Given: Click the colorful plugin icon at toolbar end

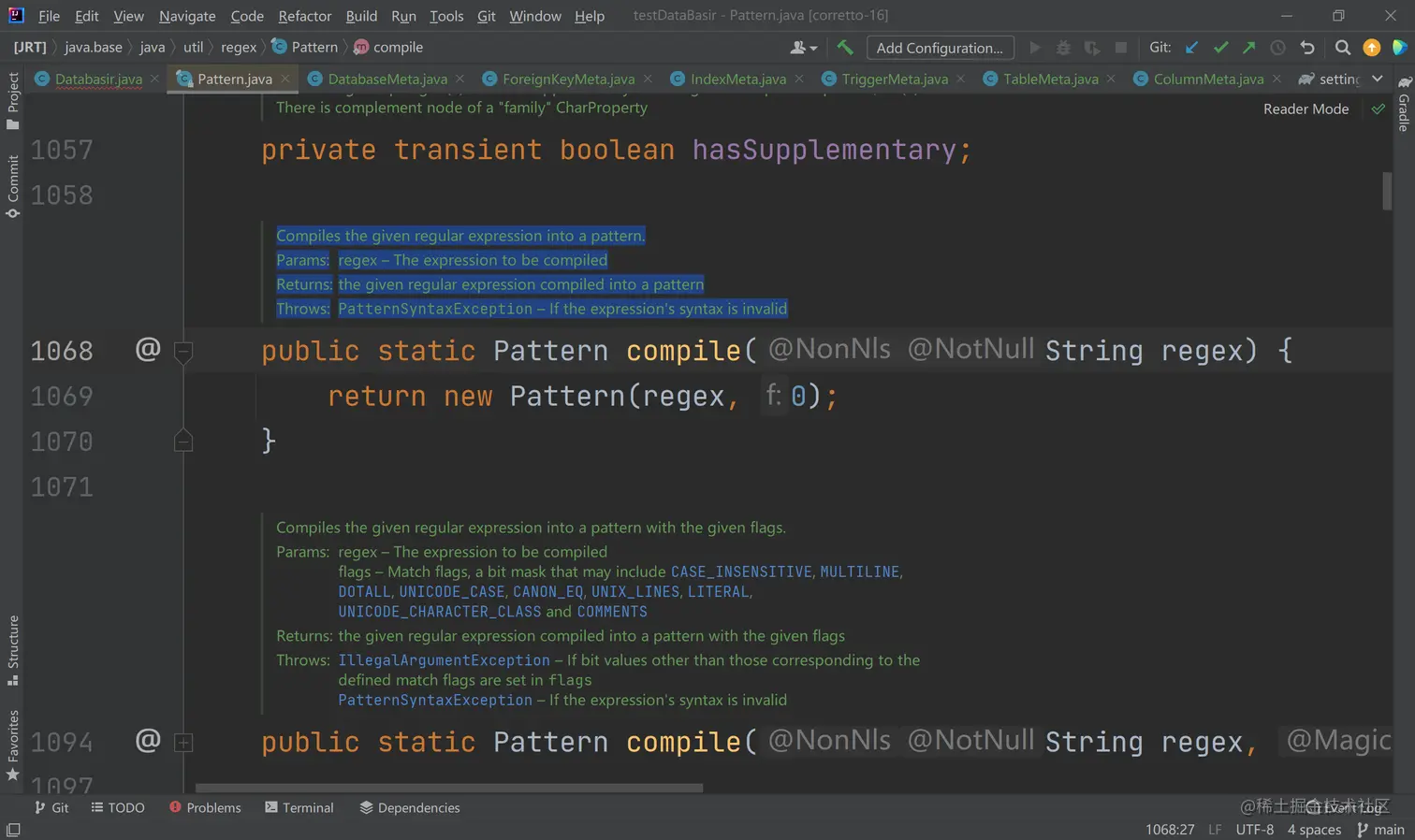Looking at the screenshot, I should pos(1399,47).
